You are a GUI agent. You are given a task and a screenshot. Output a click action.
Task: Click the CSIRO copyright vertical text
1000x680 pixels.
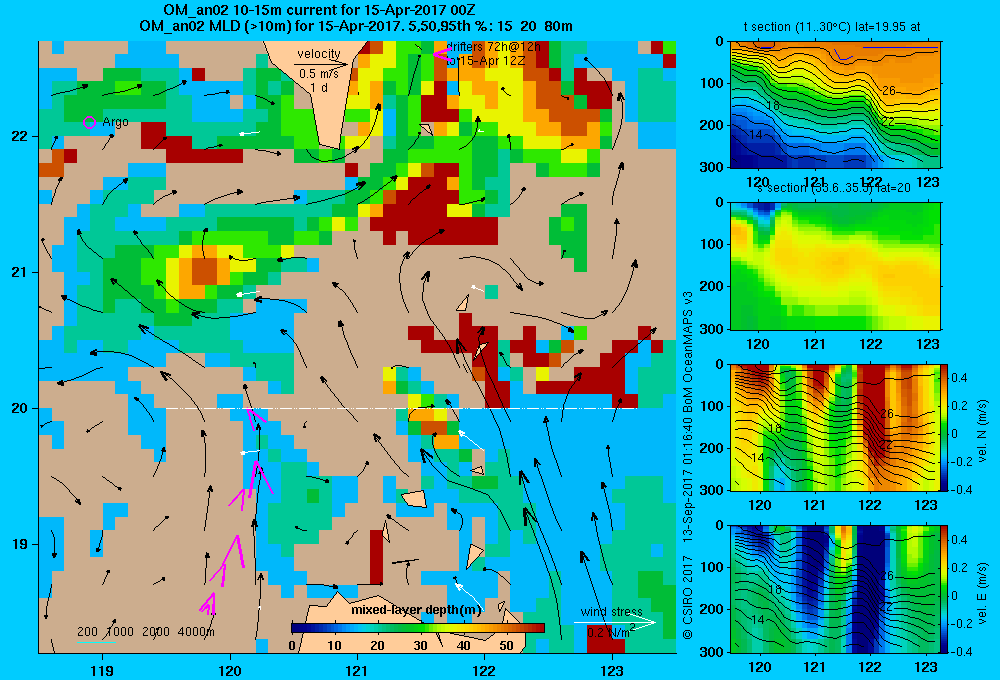click(x=688, y=464)
